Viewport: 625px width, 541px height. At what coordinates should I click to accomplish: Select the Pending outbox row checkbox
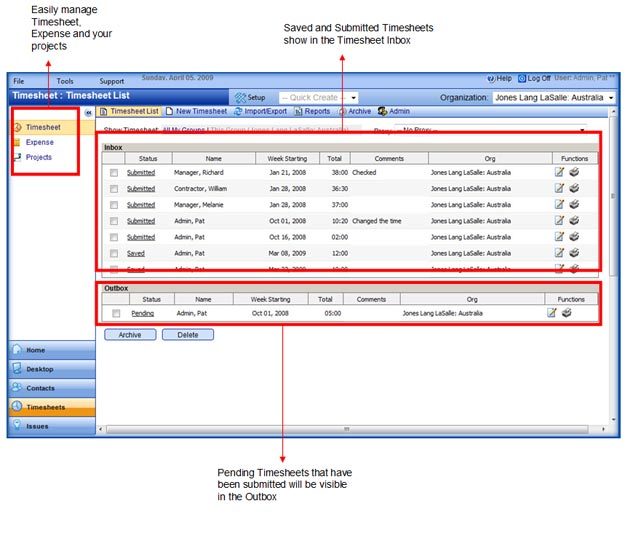click(116, 313)
